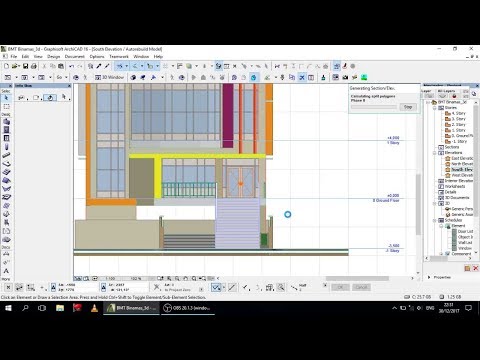Click the Cancel button in the bottom bar
The width and height of the screenshot is (480, 360).
[361, 287]
